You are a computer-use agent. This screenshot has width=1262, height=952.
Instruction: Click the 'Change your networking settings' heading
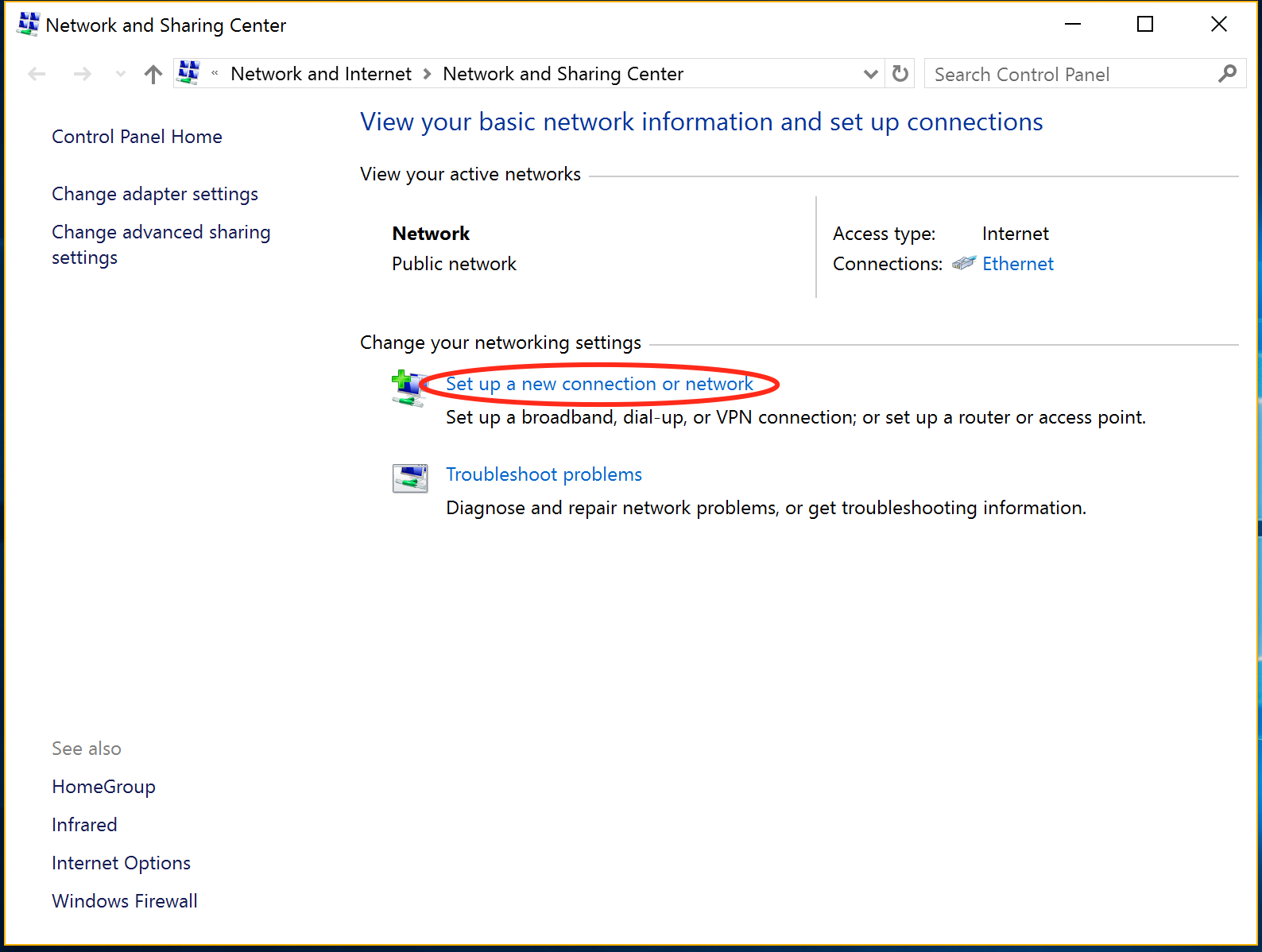click(501, 342)
